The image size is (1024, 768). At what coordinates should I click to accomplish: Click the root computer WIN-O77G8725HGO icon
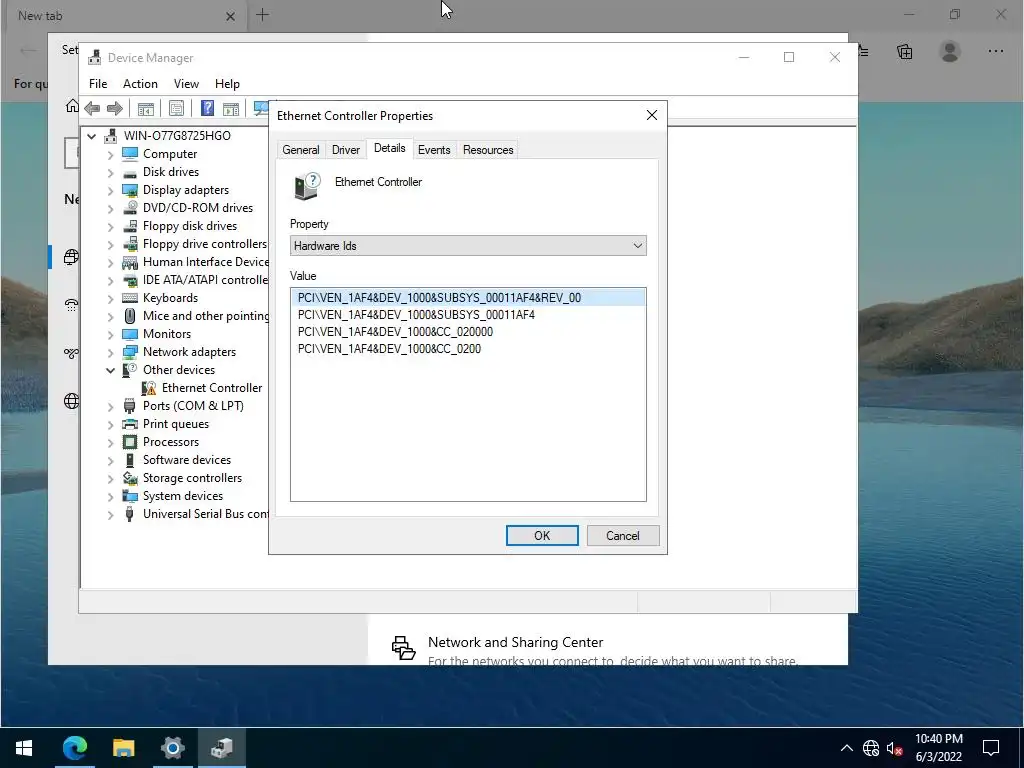(x=111, y=136)
